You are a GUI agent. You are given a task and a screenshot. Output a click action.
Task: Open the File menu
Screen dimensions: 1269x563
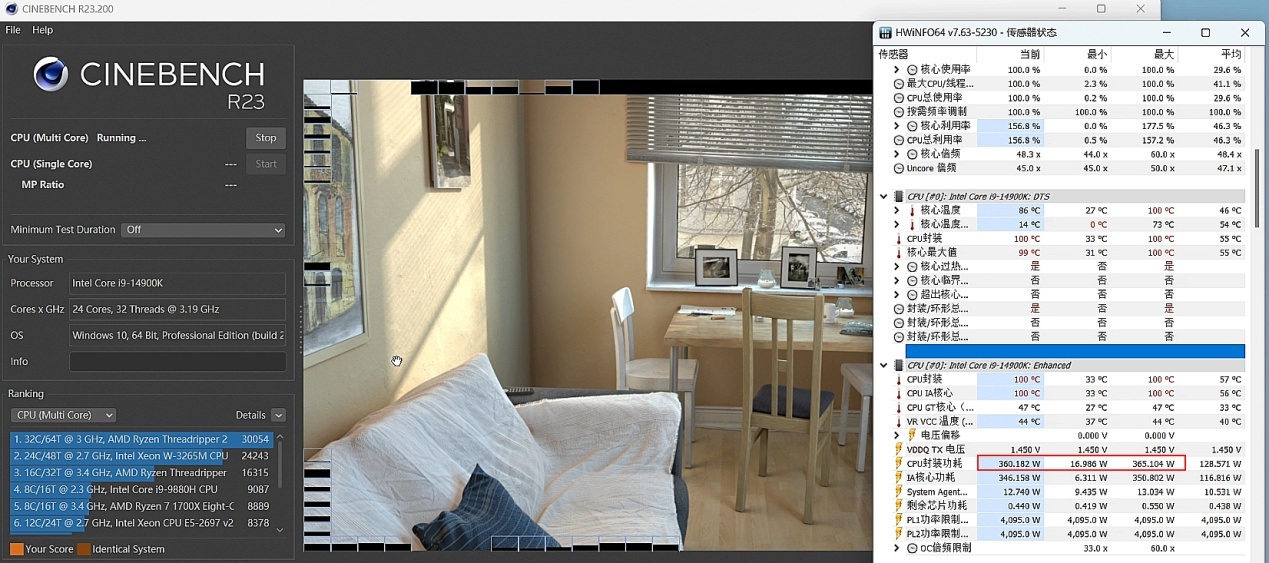pyautogui.click(x=13, y=30)
